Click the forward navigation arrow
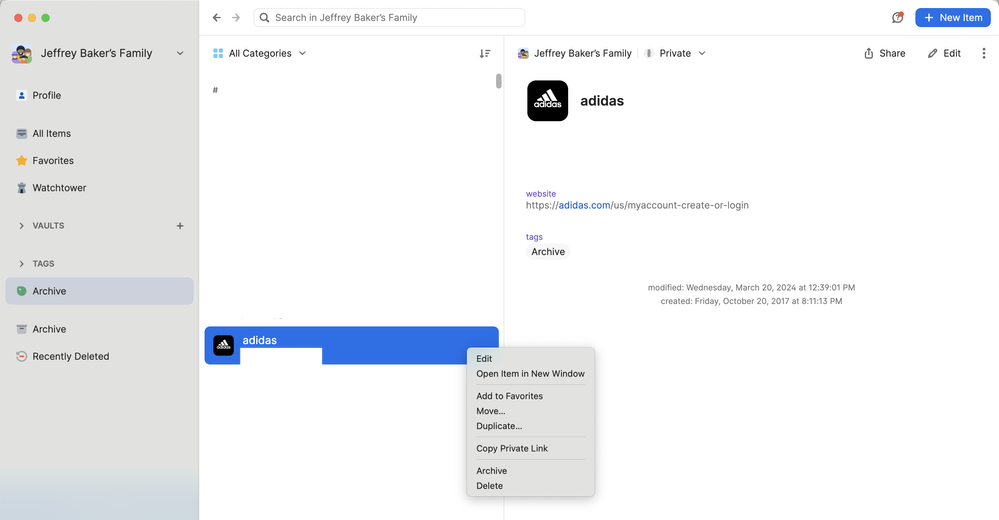This screenshot has height=520, width=999. 236,18
